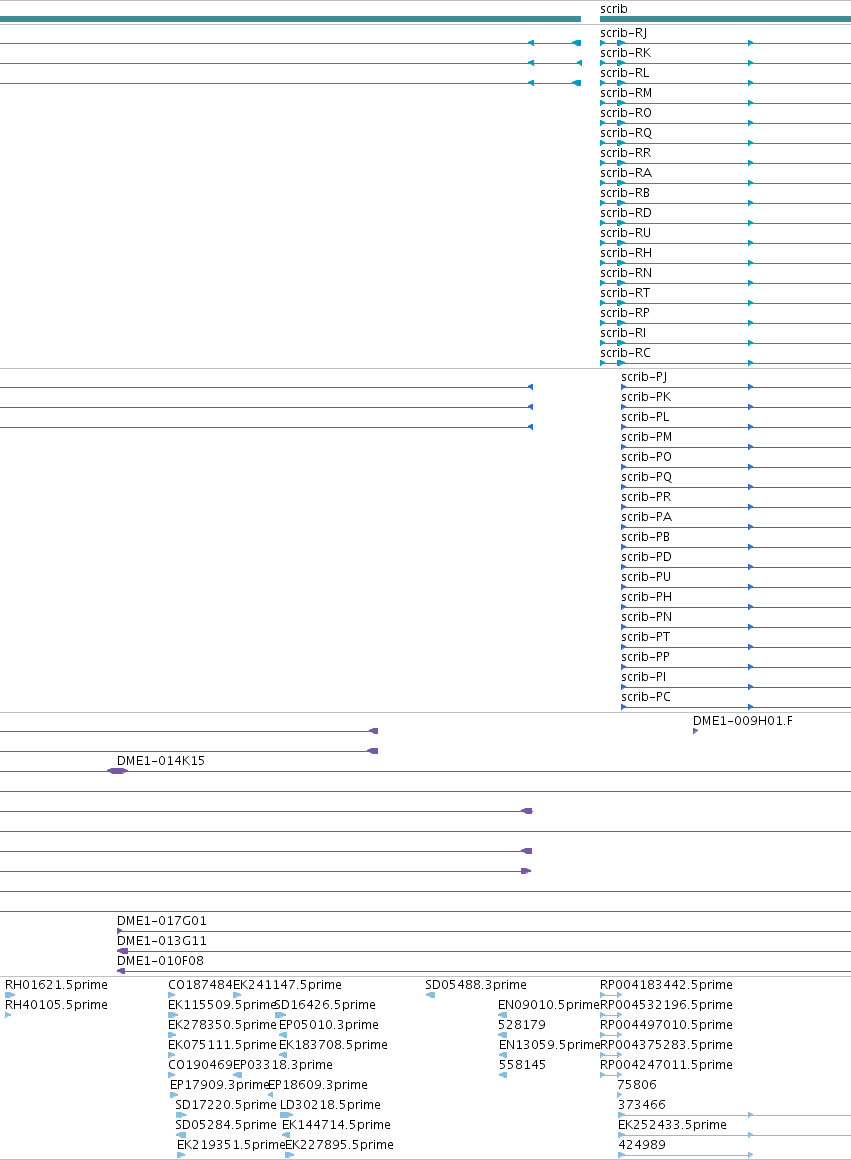The height and width of the screenshot is (1160, 851).
Task: Select the scrib-RB transcript
Action: click(625, 192)
